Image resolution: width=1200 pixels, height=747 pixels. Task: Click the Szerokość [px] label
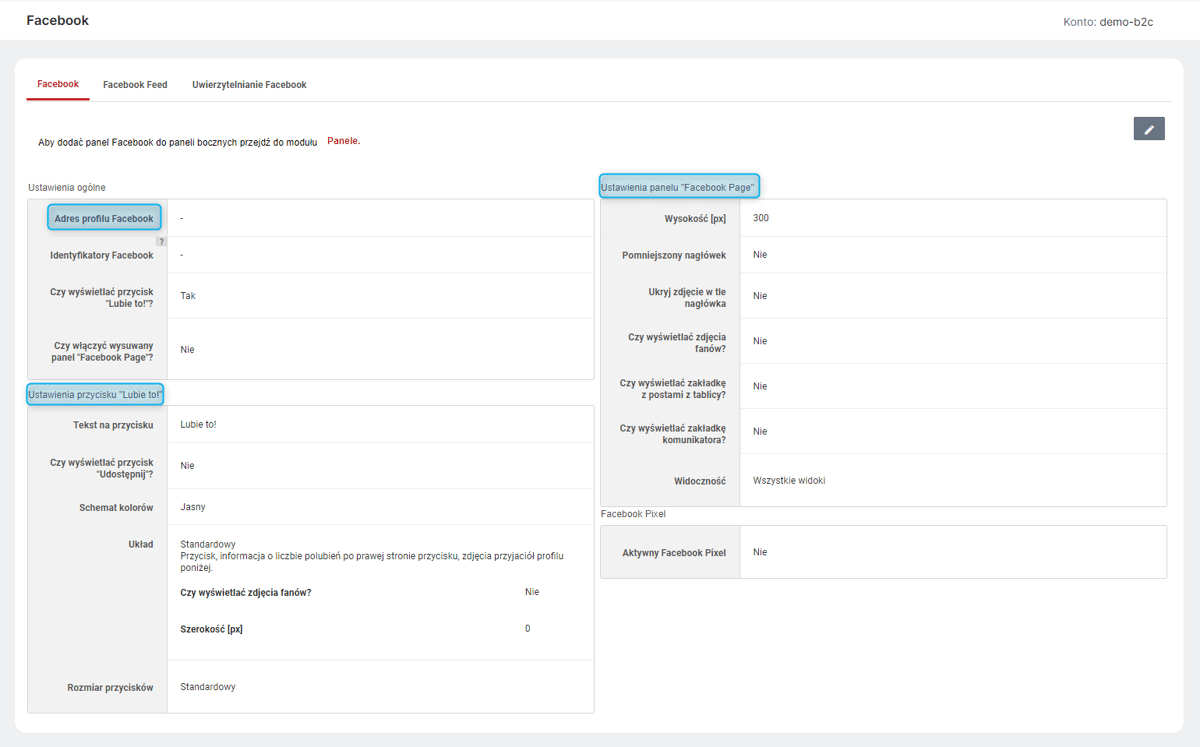[211, 629]
